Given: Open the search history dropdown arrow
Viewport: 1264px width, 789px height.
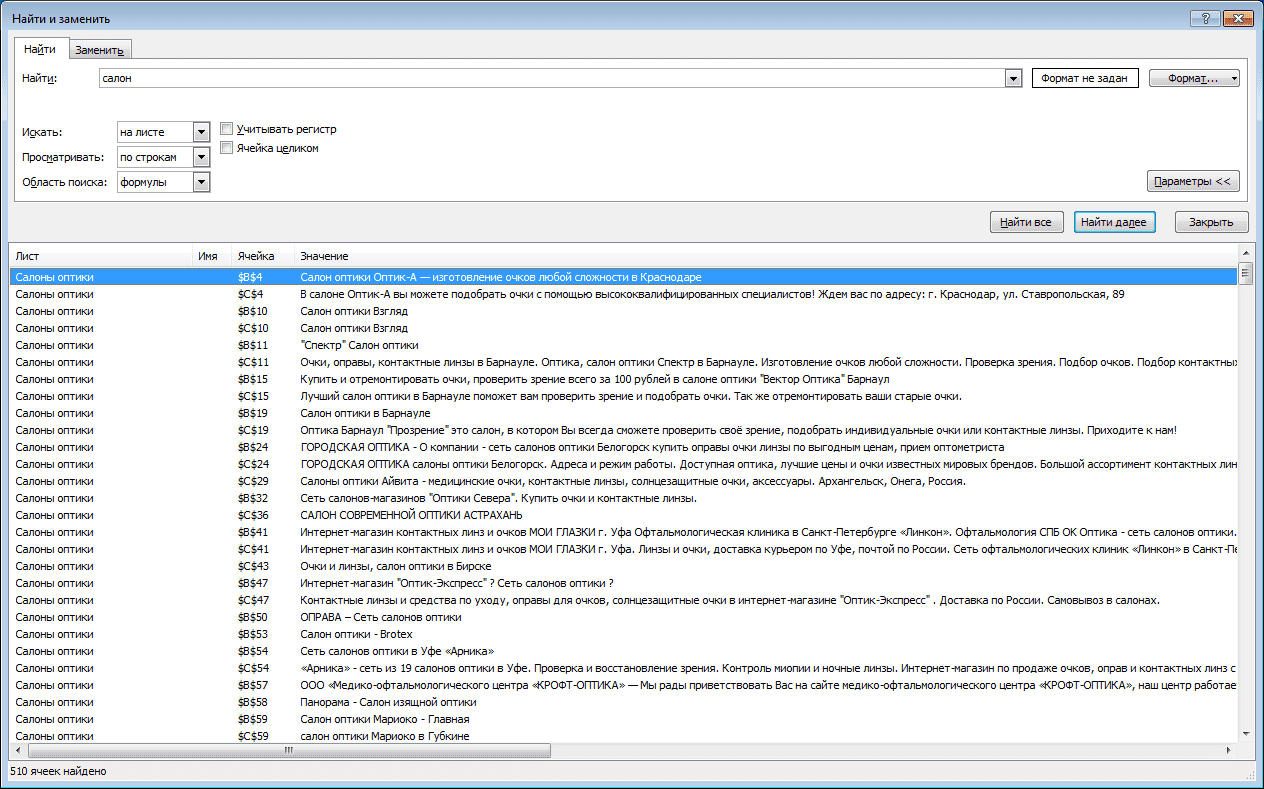Looking at the screenshot, I should point(1013,78).
